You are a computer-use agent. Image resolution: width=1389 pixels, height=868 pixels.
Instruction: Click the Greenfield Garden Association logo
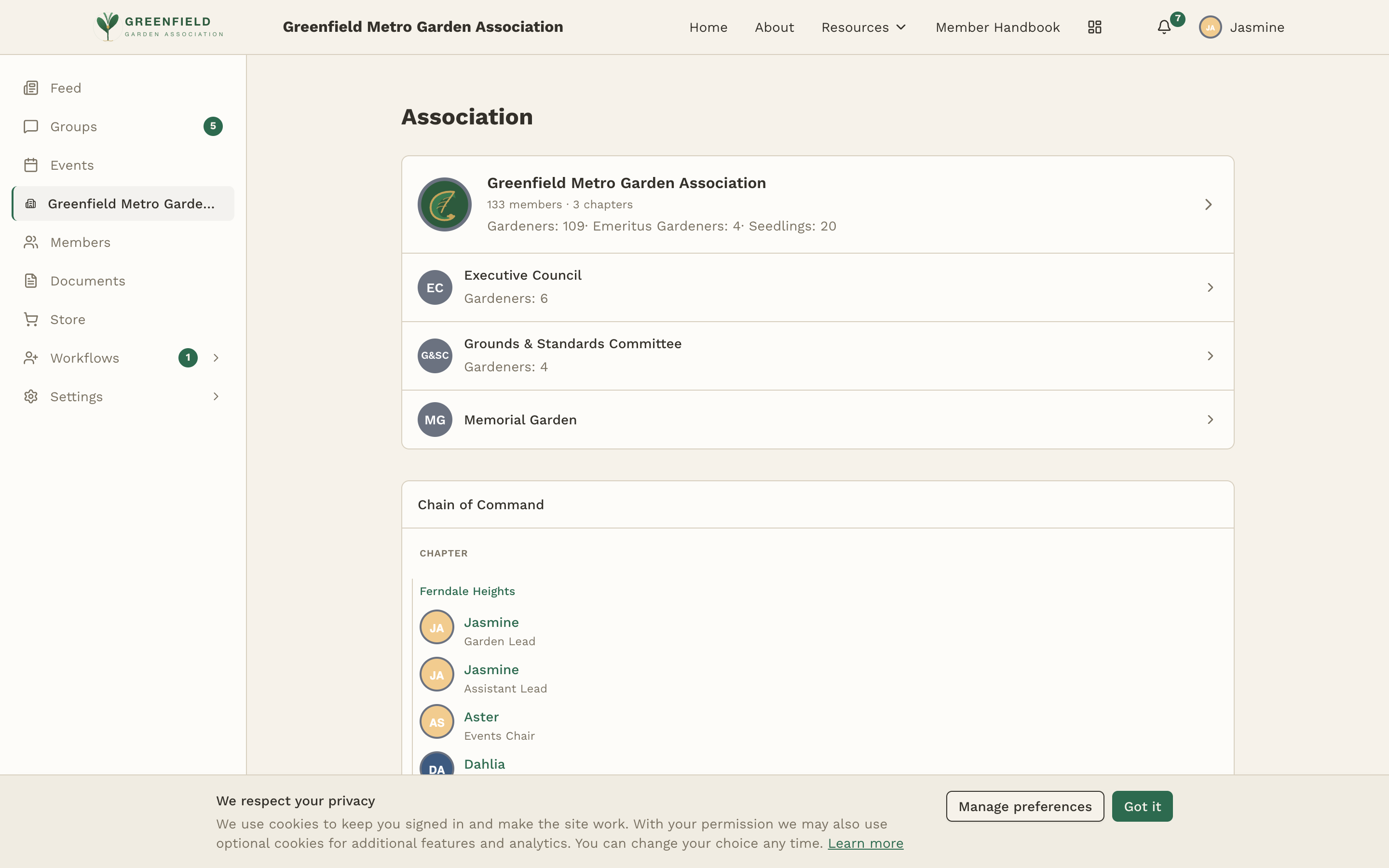pos(159,27)
